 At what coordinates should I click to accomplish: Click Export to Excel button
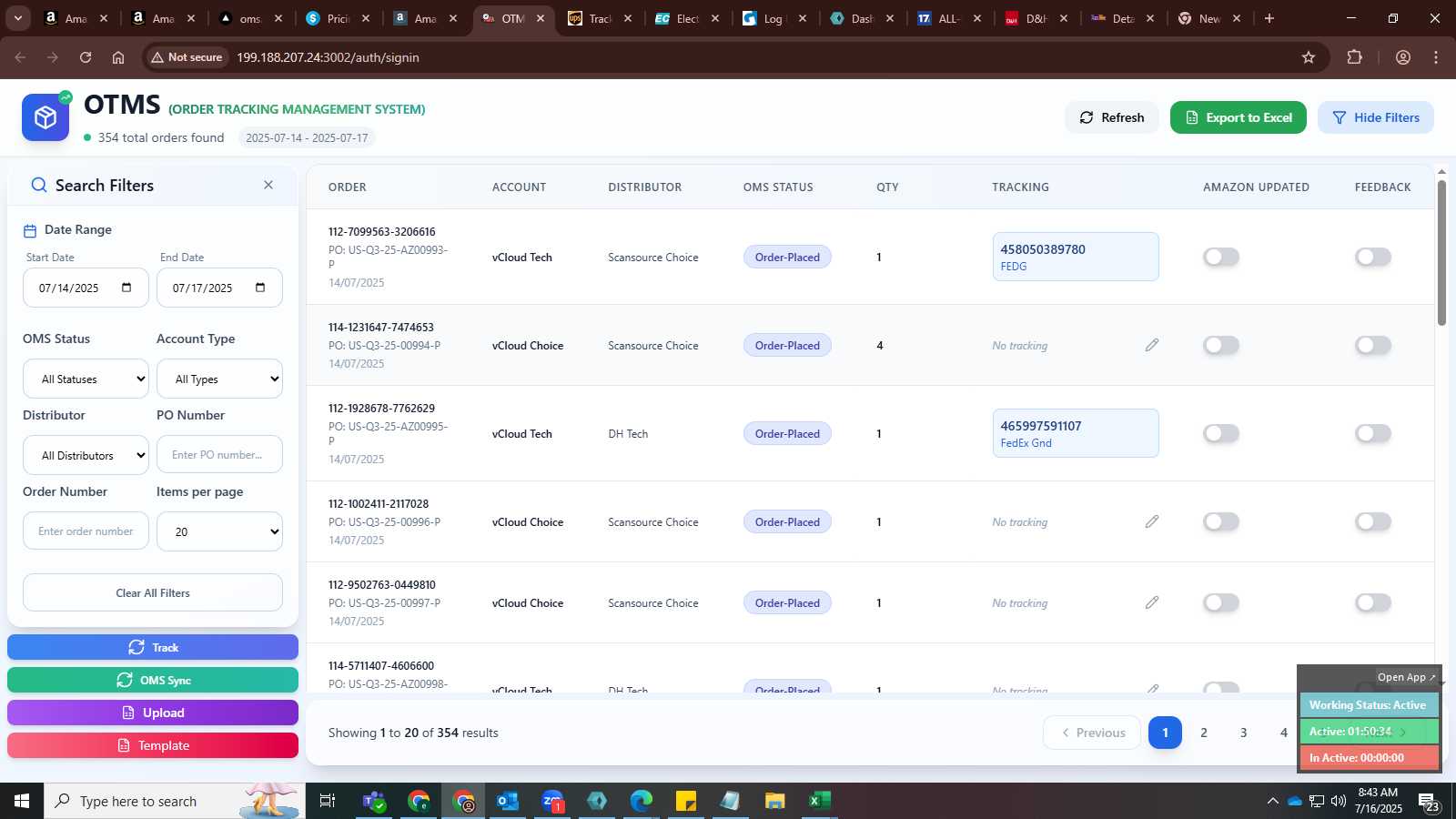tap(1239, 117)
